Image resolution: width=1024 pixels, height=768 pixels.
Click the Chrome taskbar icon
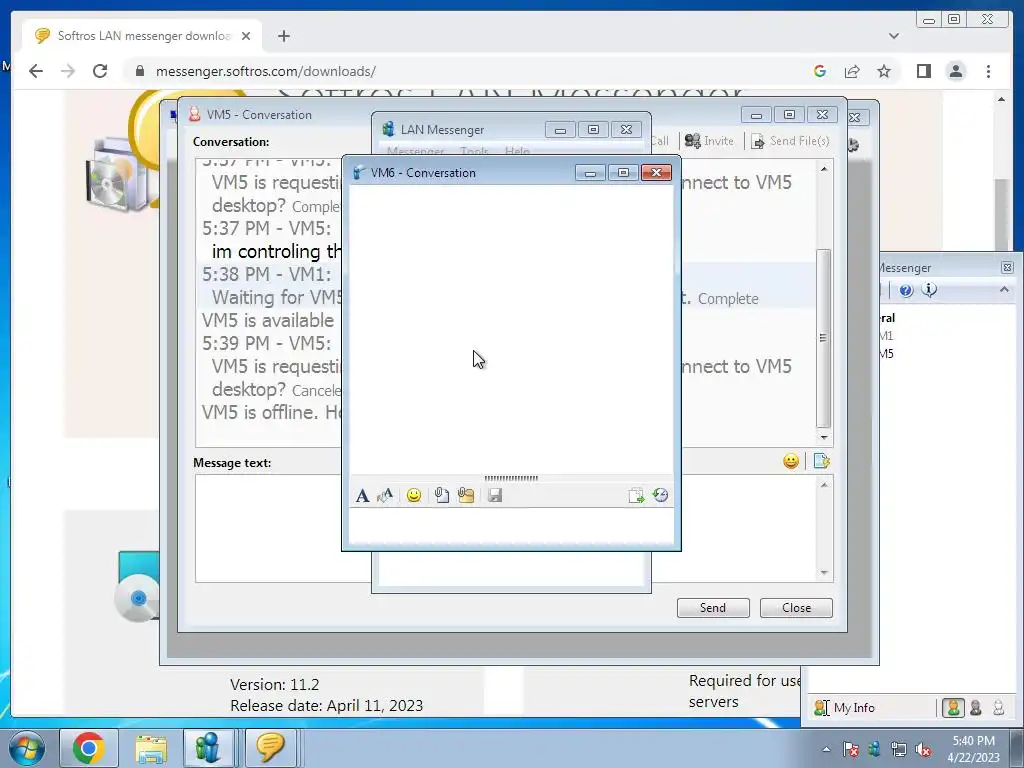coord(89,748)
